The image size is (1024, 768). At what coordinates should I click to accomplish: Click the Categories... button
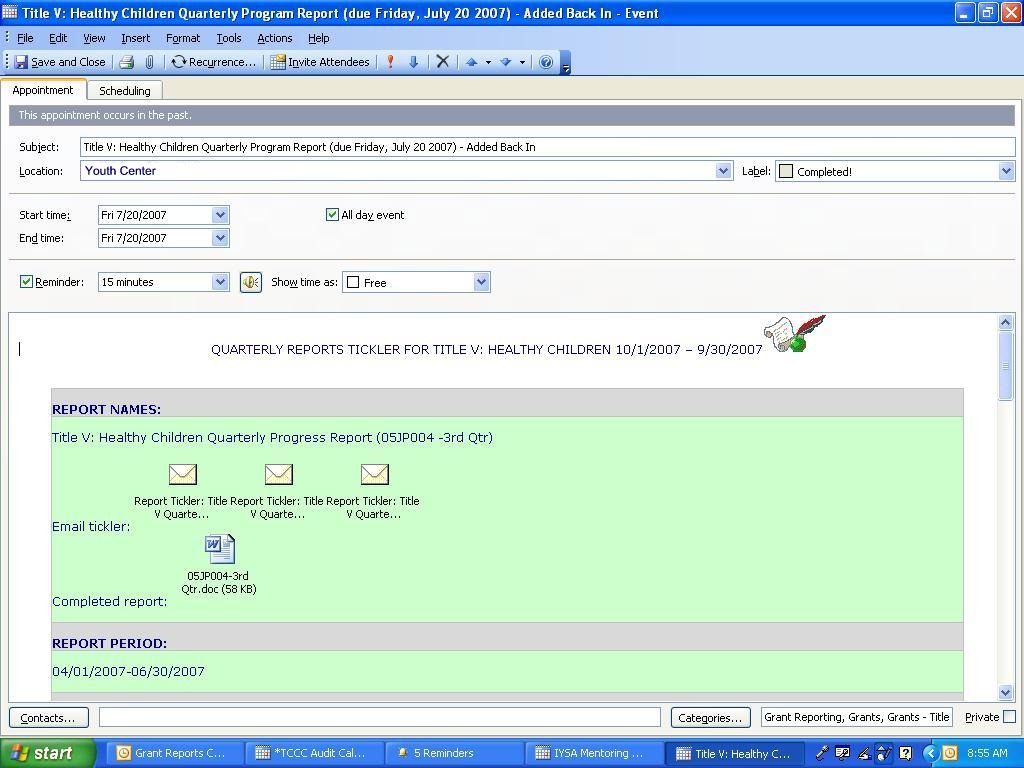(x=710, y=717)
